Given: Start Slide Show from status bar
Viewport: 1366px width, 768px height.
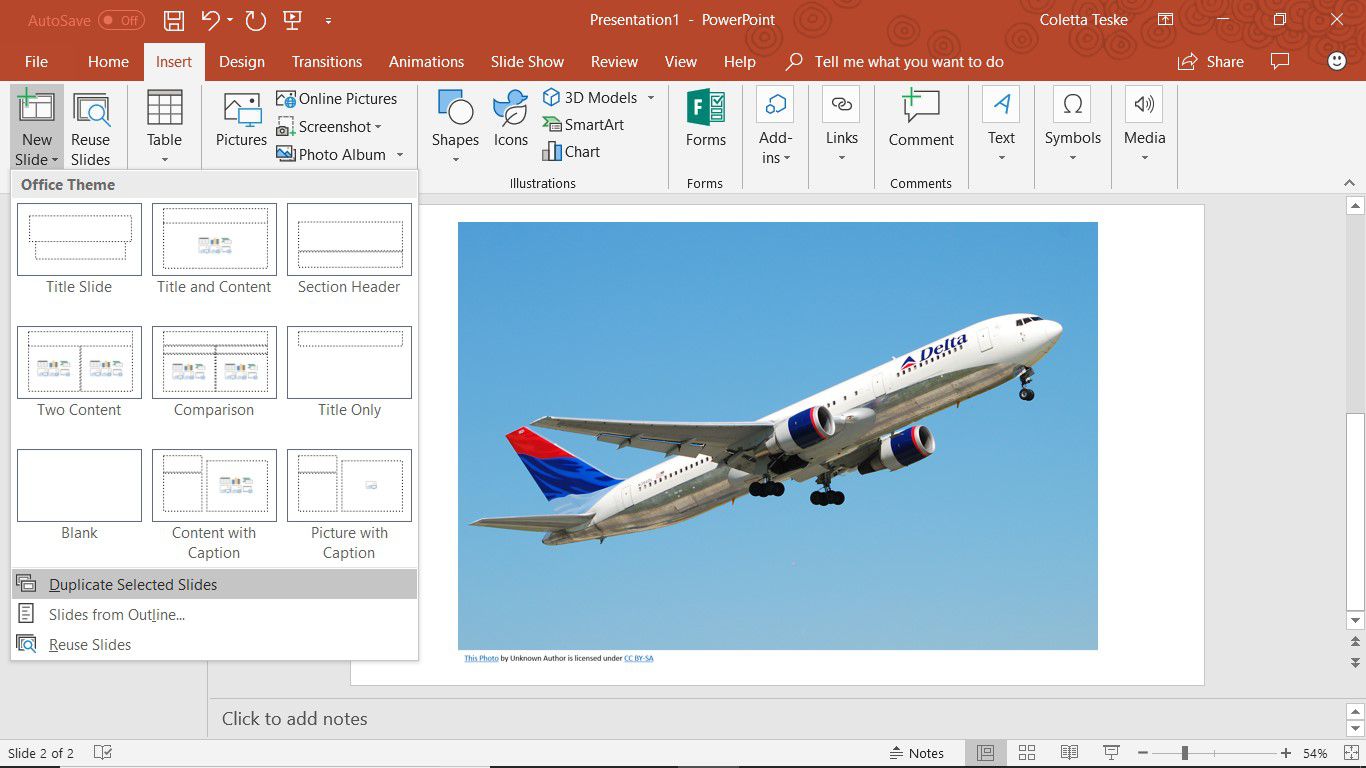Looking at the screenshot, I should [1111, 753].
